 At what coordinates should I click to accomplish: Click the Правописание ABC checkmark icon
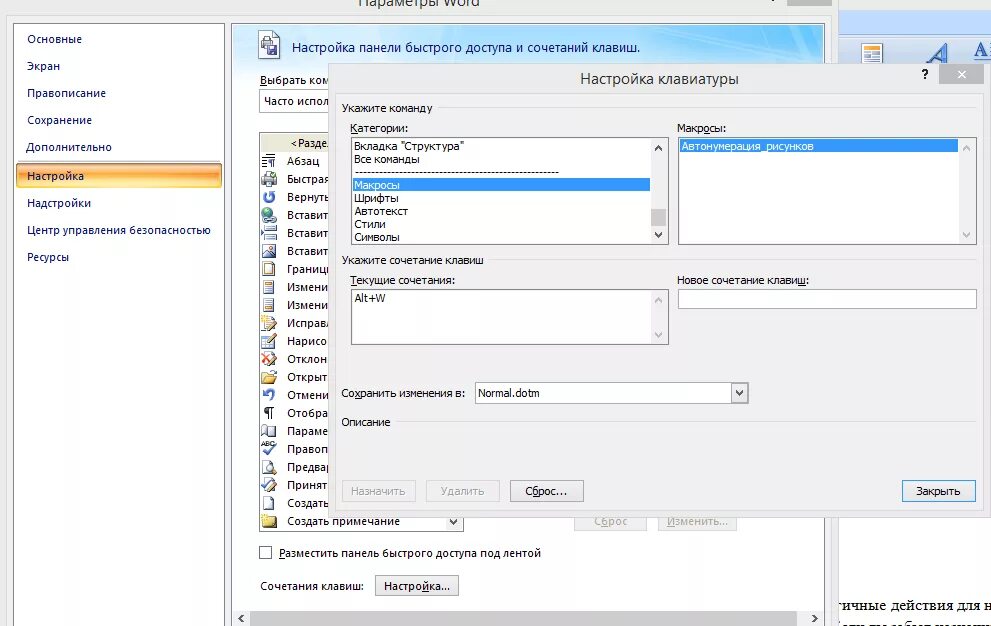(269, 449)
